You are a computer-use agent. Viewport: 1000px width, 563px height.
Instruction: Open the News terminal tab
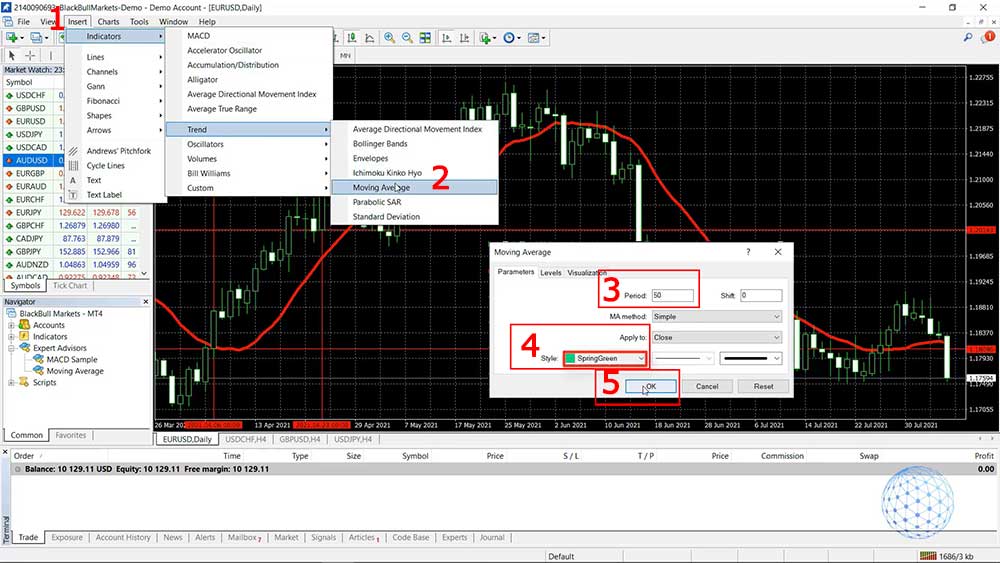(173, 537)
